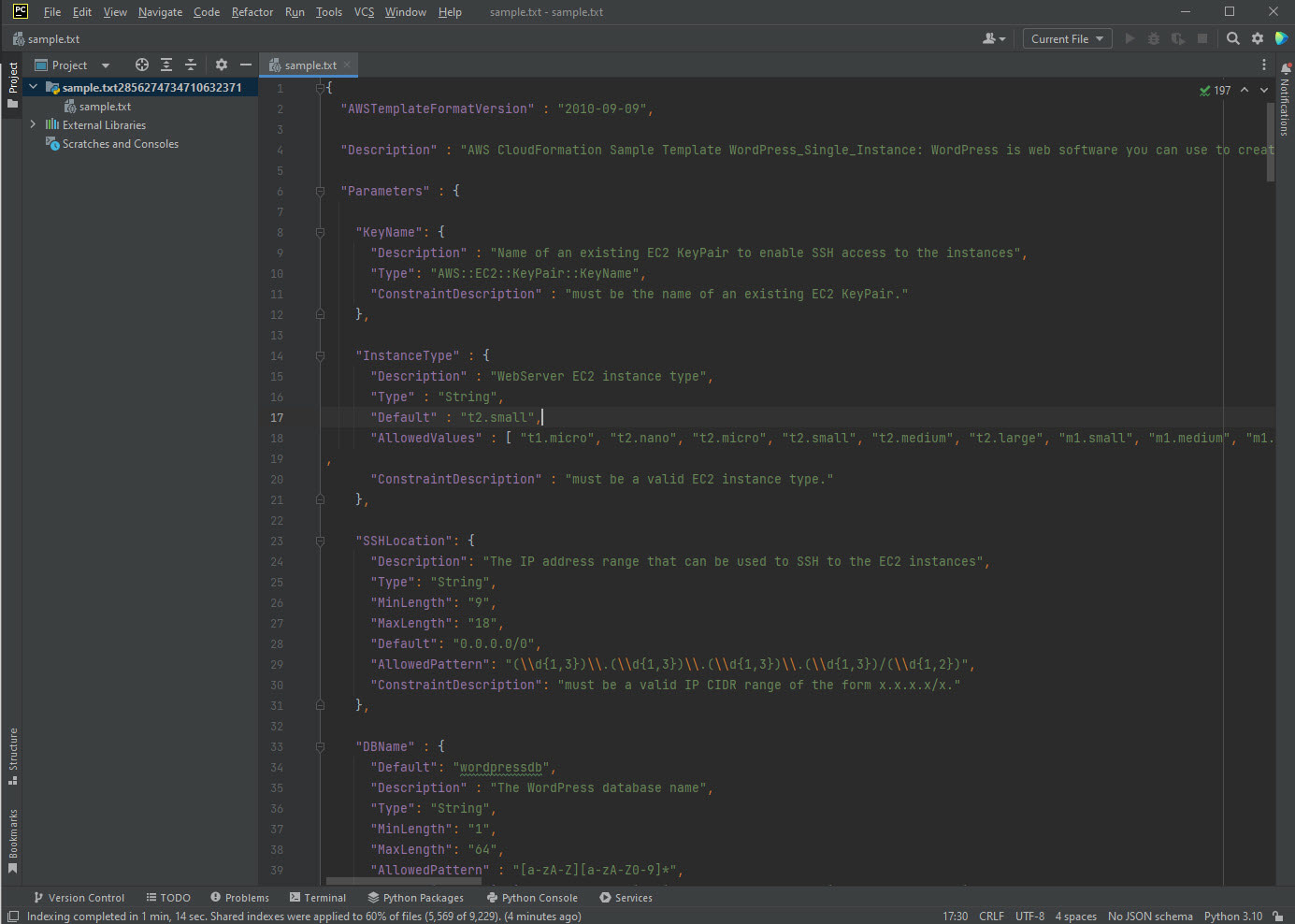Screen dimensions: 1295x924
Task: Open the Current File run configuration dropdown
Action: pyautogui.click(x=1067, y=38)
